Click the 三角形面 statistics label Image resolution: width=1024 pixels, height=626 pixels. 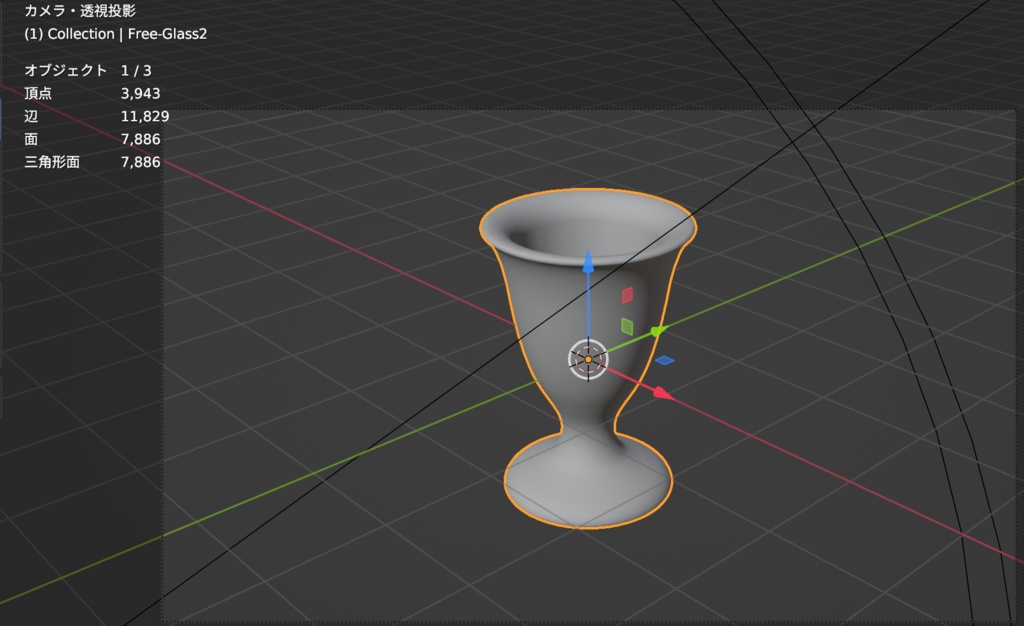tap(52, 162)
